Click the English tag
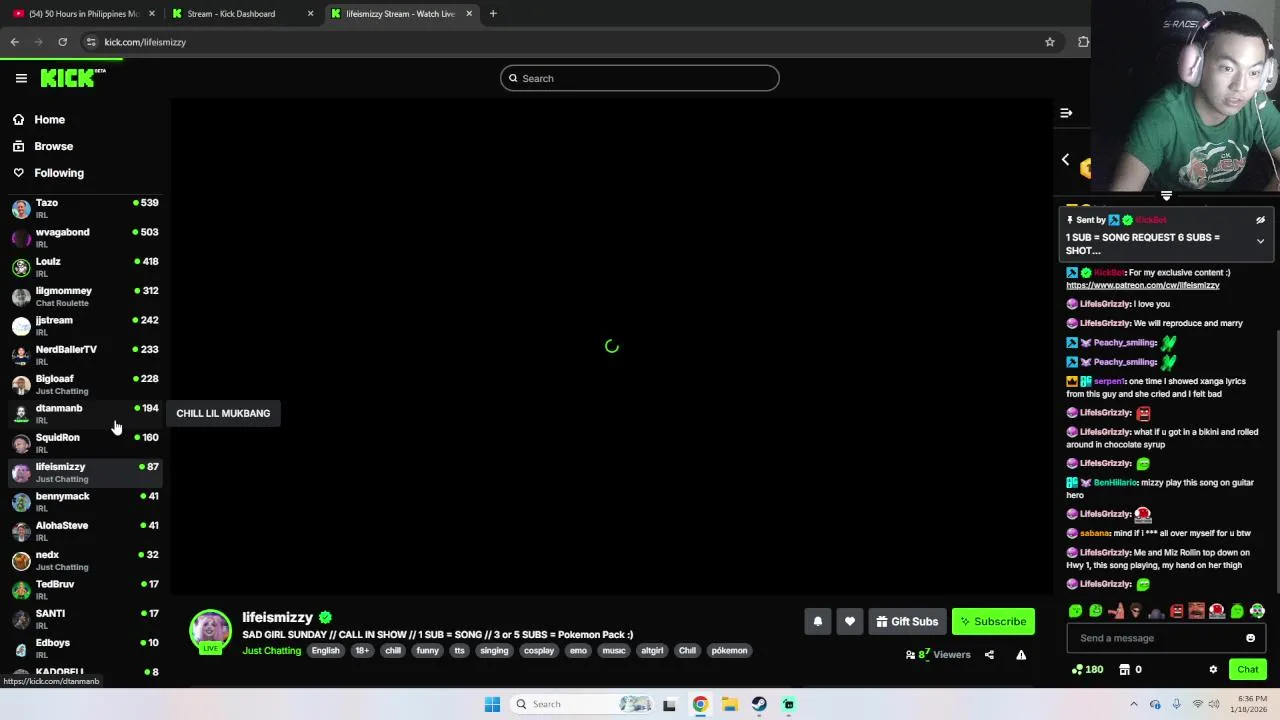 [x=325, y=651]
